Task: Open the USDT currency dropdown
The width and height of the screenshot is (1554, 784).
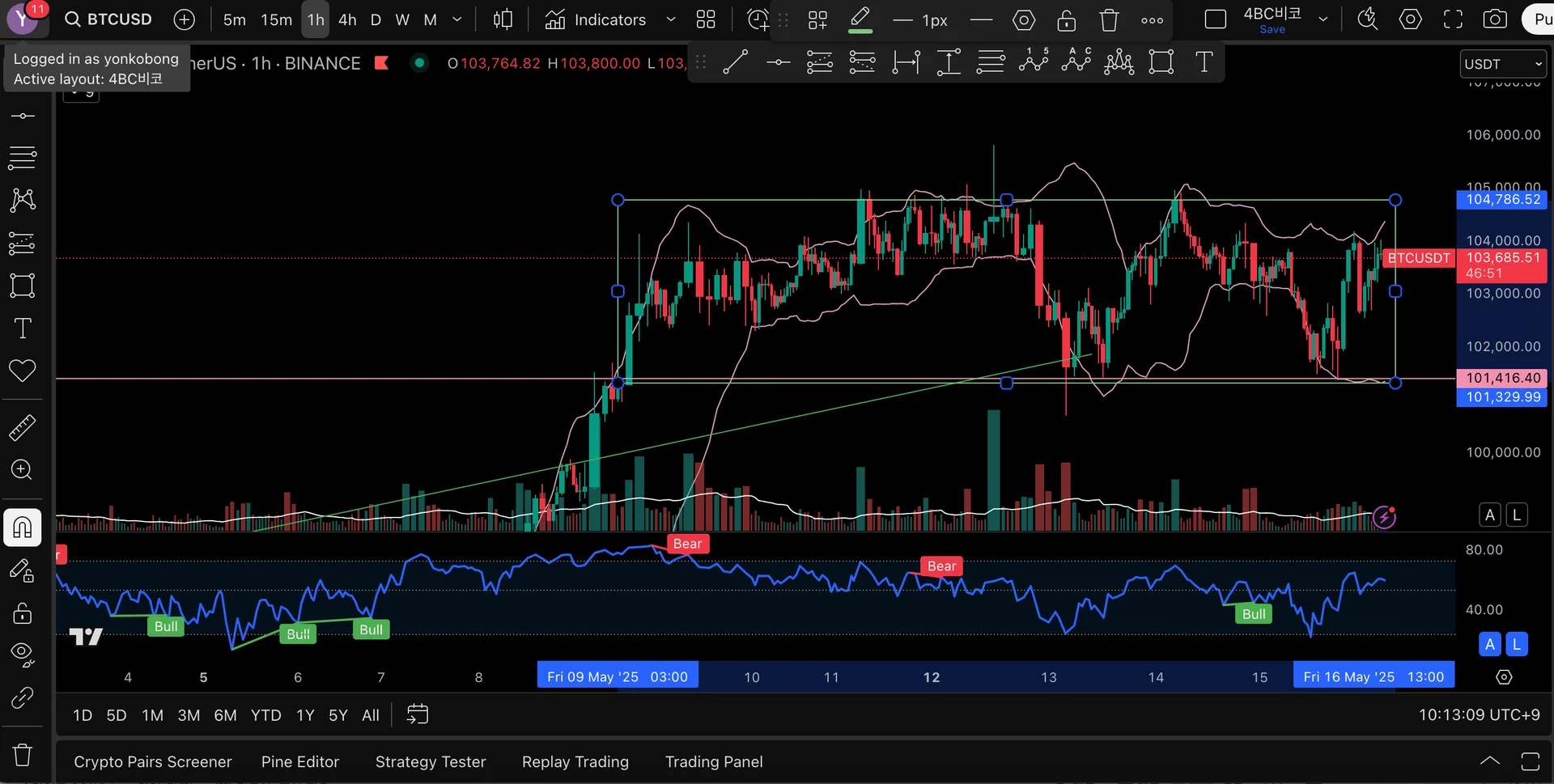Action: 1503,64
